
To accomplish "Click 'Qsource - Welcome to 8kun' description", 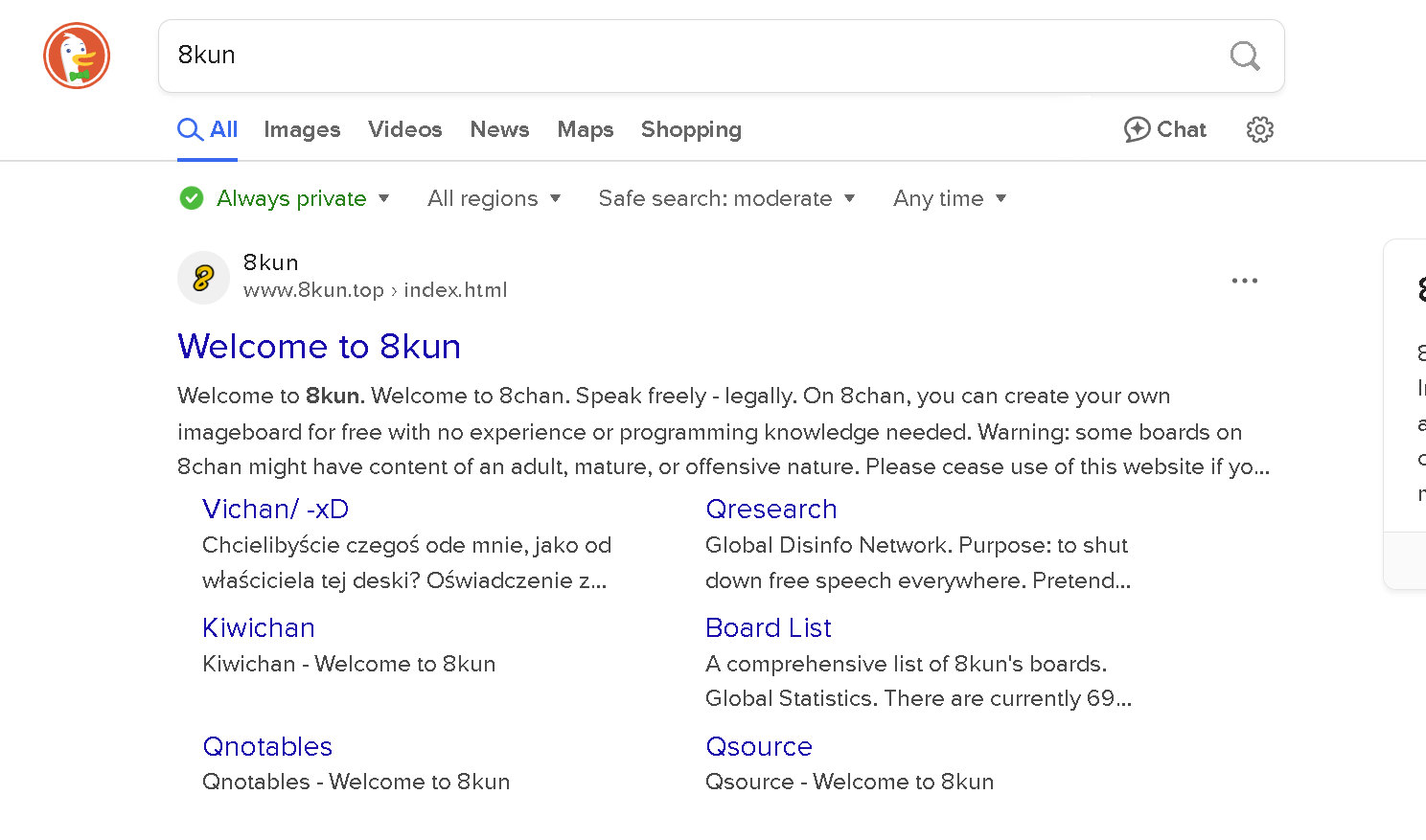I will [x=850, y=782].
